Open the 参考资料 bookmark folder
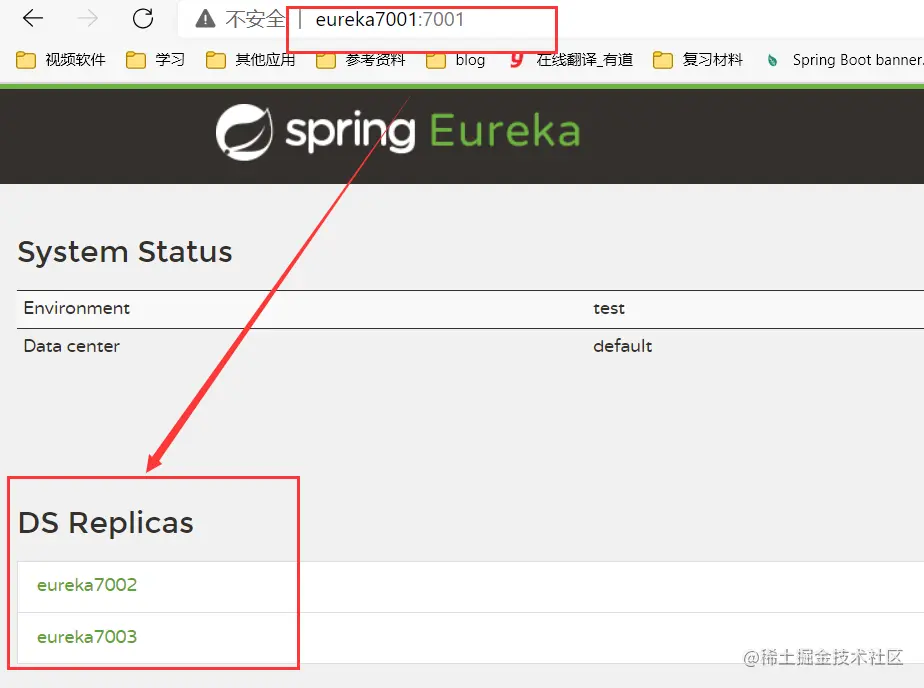This screenshot has height=688, width=924. [x=361, y=59]
